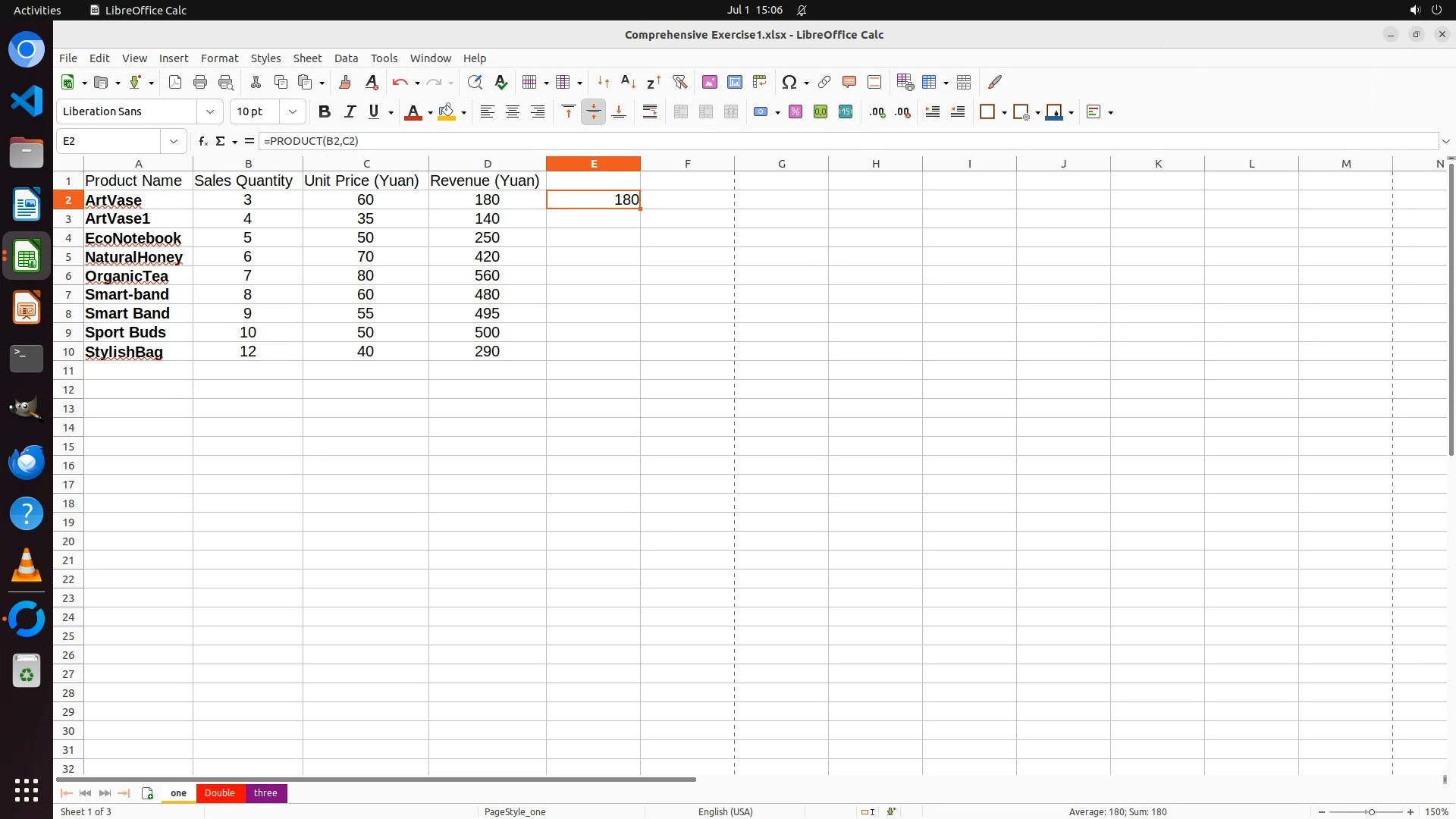Click the AutoFilter icon
The width and height of the screenshot is (1456, 819).
(x=679, y=82)
